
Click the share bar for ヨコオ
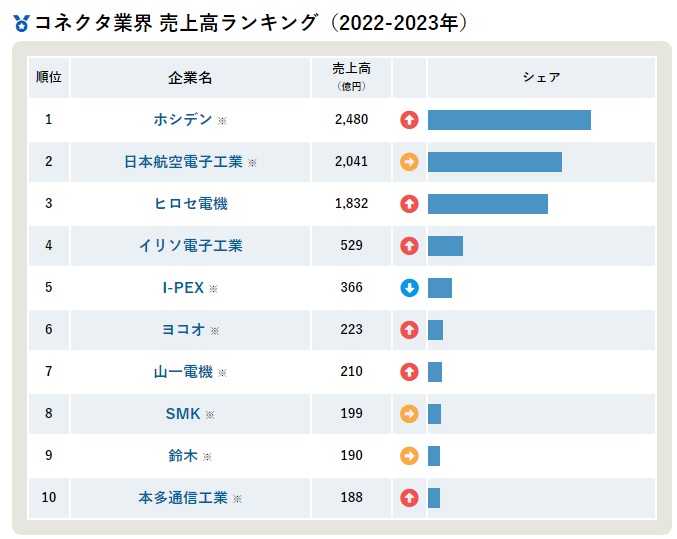[435, 330]
